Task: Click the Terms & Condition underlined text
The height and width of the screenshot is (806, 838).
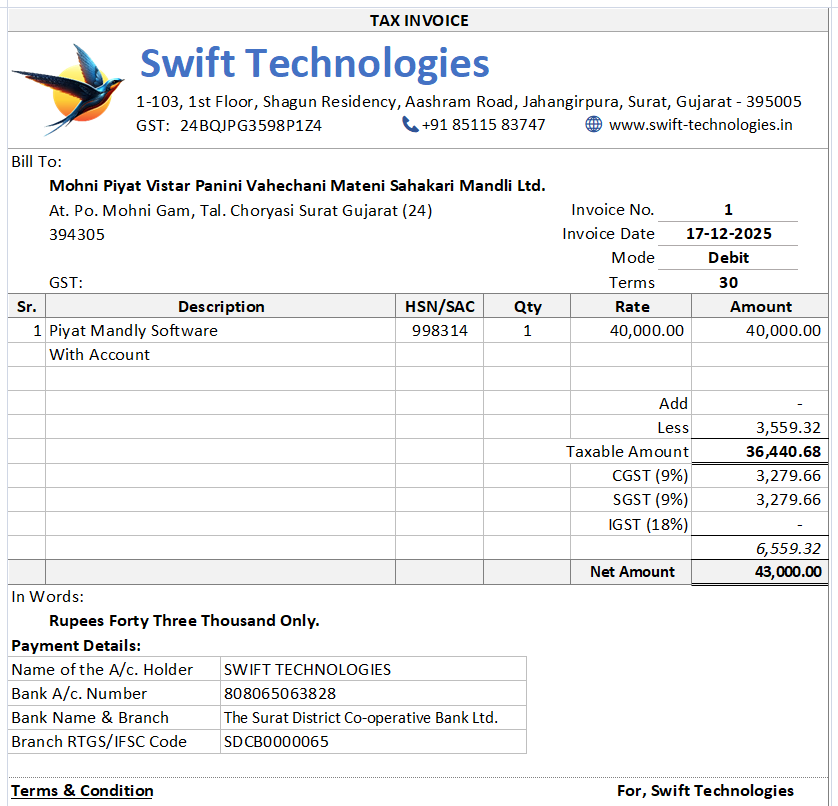Action: pyautogui.click(x=81, y=790)
